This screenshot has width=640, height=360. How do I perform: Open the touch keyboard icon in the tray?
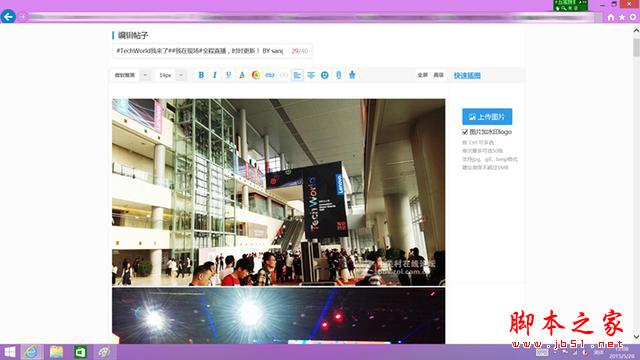tap(542, 352)
